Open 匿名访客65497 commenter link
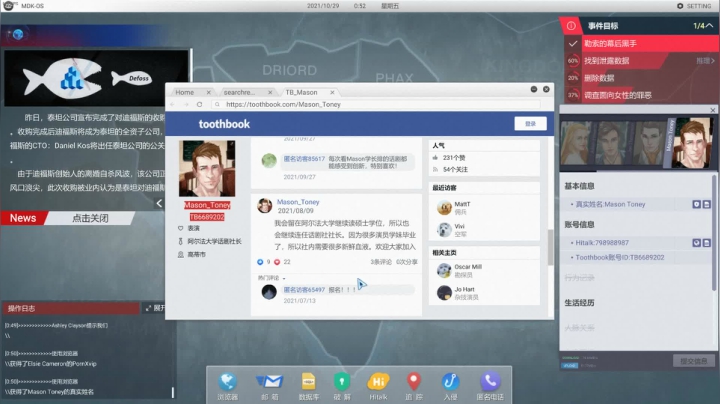Screen dimensions: 720x404 pyautogui.click(x=304, y=290)
